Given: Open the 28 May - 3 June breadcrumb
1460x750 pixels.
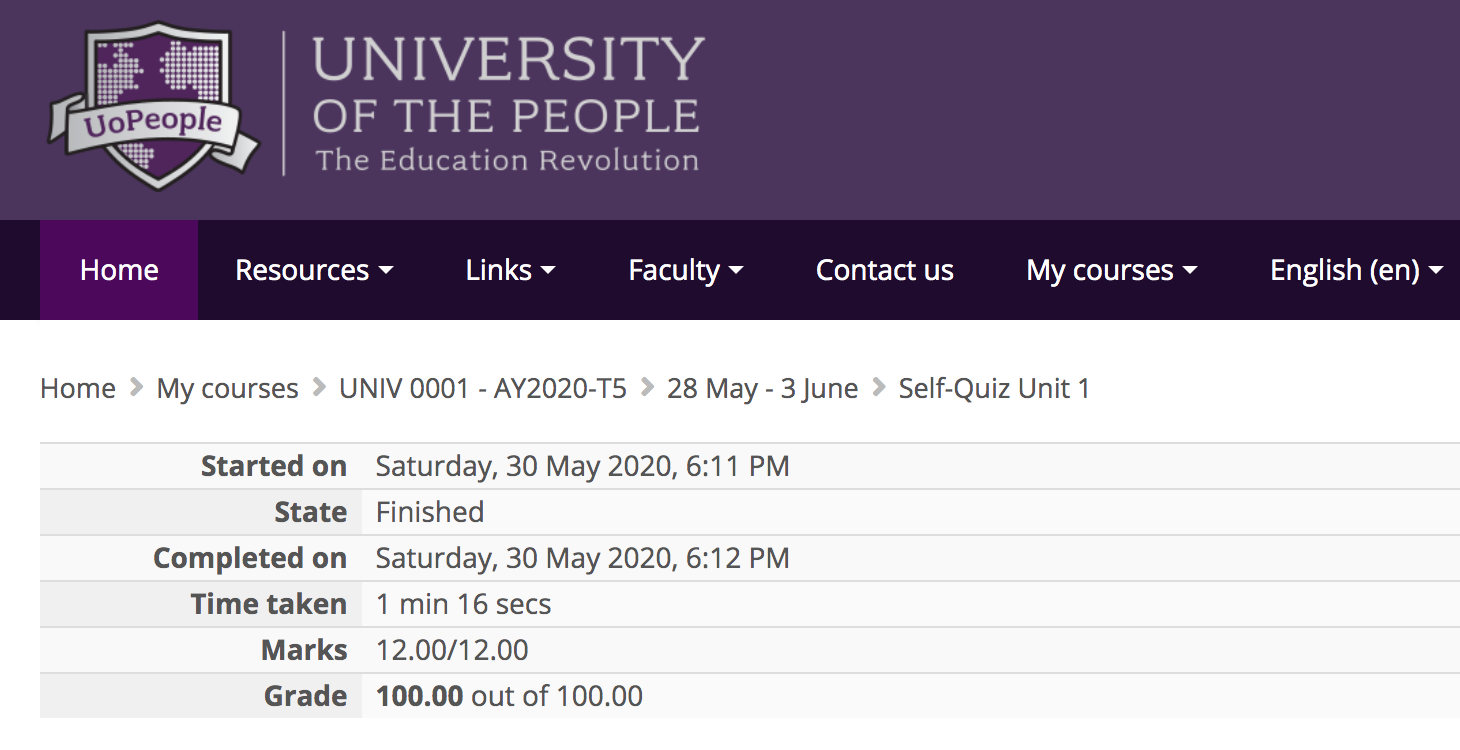Looking at the screenshot, I should (x=762, y=388).
